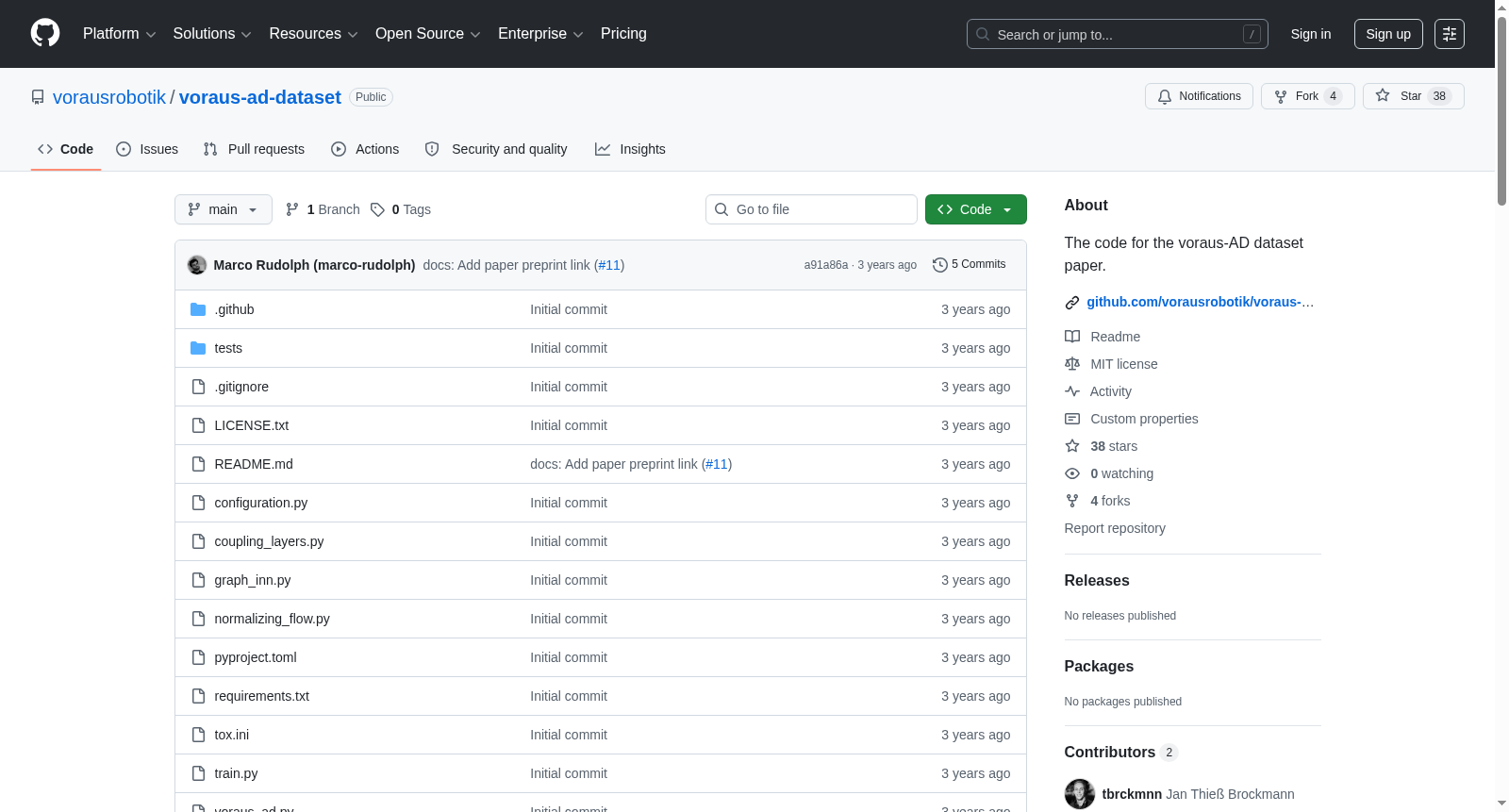Image resolution: width=1509 pixels, height=812 pixels.
Task: Switch to the Actions tab
Action: (x=365, y=149)
